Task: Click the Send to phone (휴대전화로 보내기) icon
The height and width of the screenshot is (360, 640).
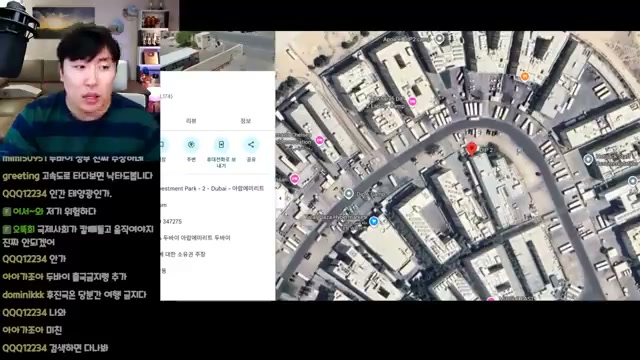Action: point(221,145)
